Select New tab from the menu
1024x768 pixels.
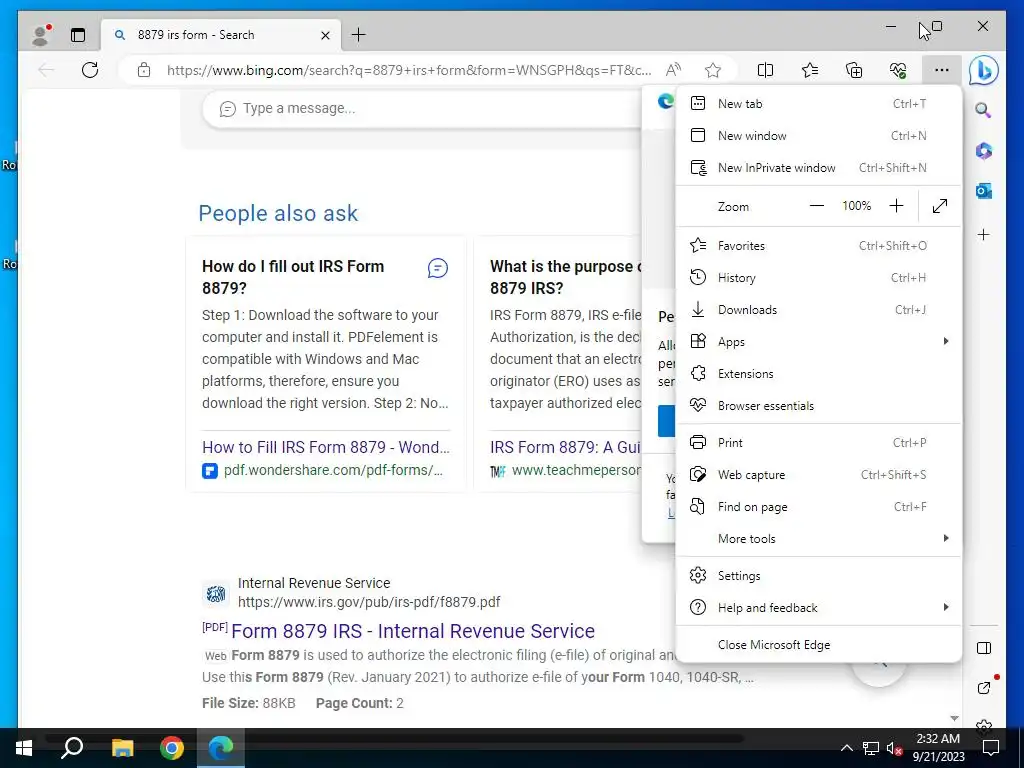point(818,103)
